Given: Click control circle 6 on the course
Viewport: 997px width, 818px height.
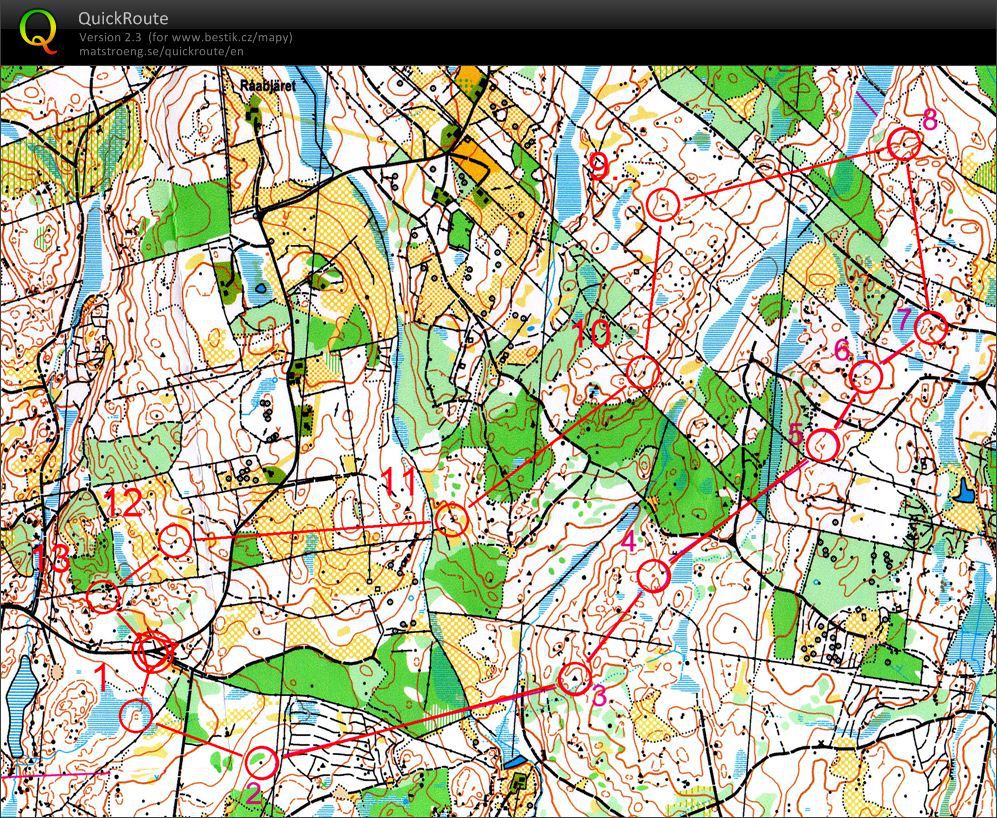Looking at the screenshot, I should tap(866, 377).
